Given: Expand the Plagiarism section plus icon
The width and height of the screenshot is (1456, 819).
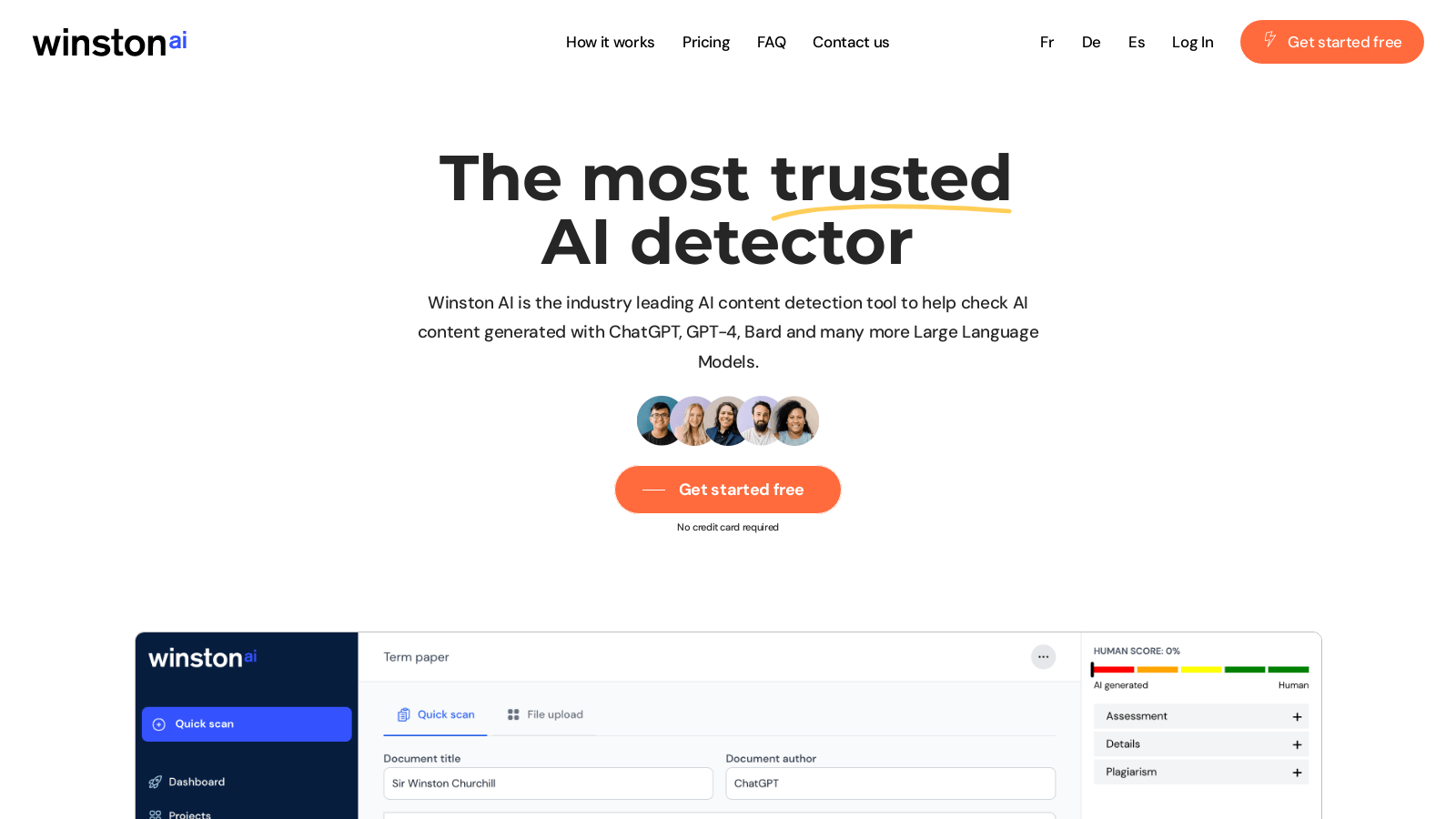Looking at the screenshot, I should [1297, 773].
